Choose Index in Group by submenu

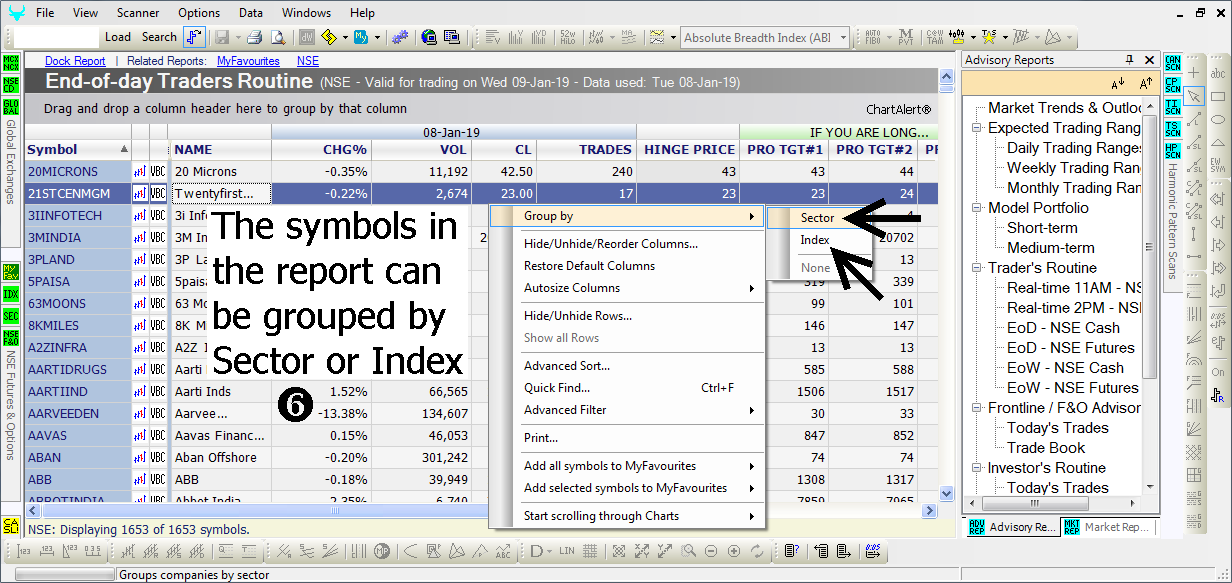[815, 240]
